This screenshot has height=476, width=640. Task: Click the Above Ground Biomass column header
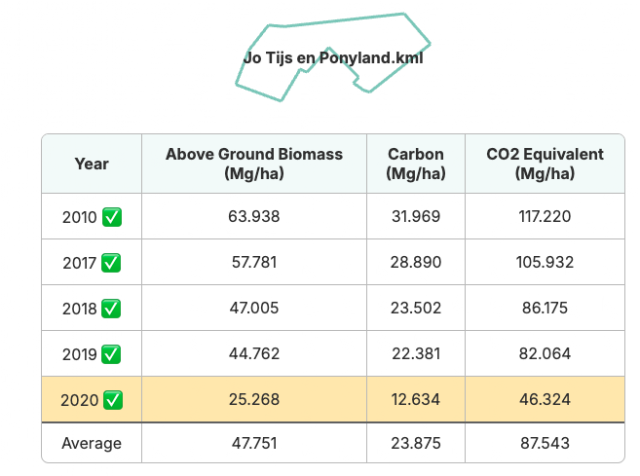[254, 164]
